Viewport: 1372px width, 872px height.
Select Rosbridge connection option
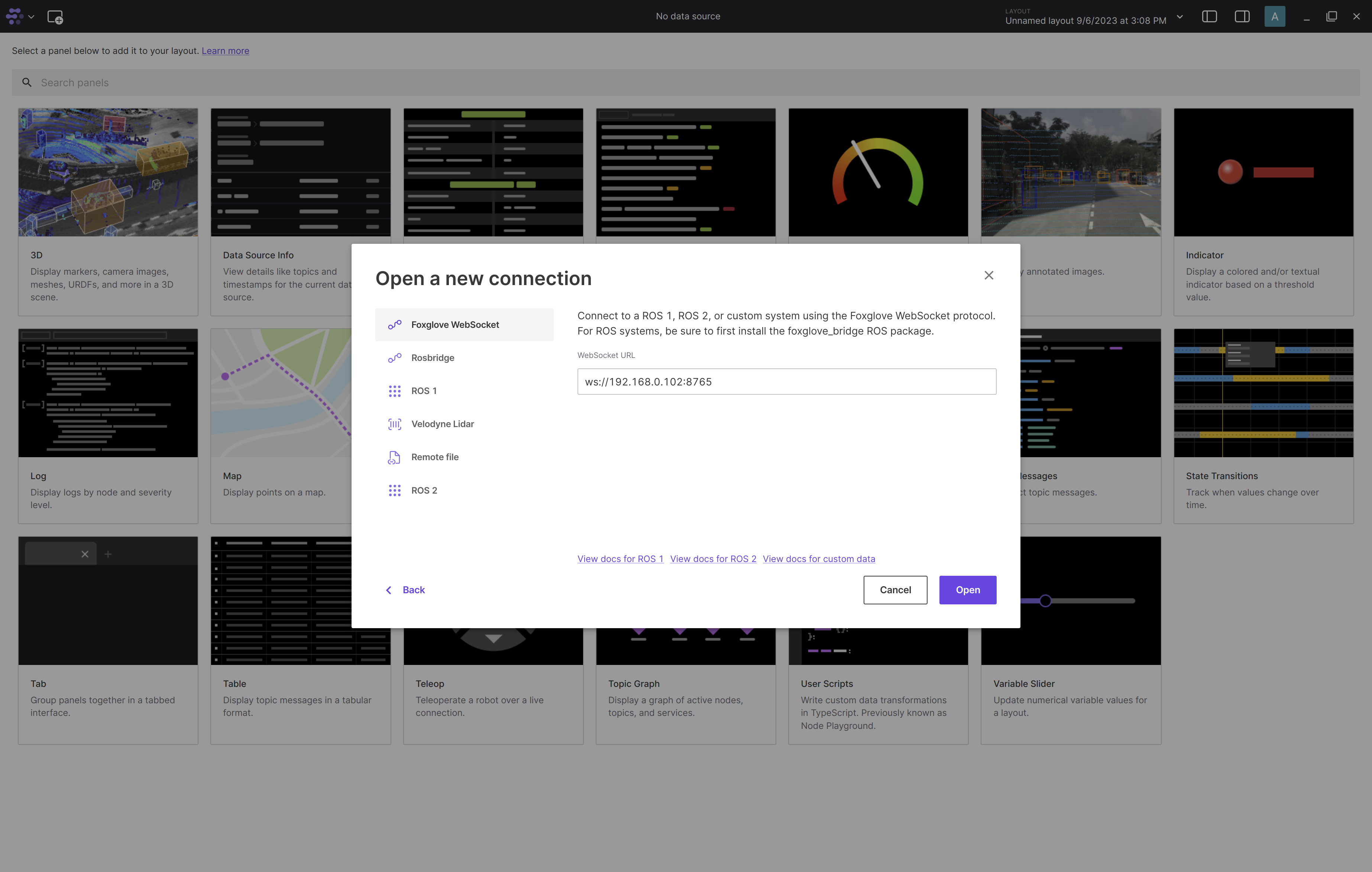click(433, 358)
